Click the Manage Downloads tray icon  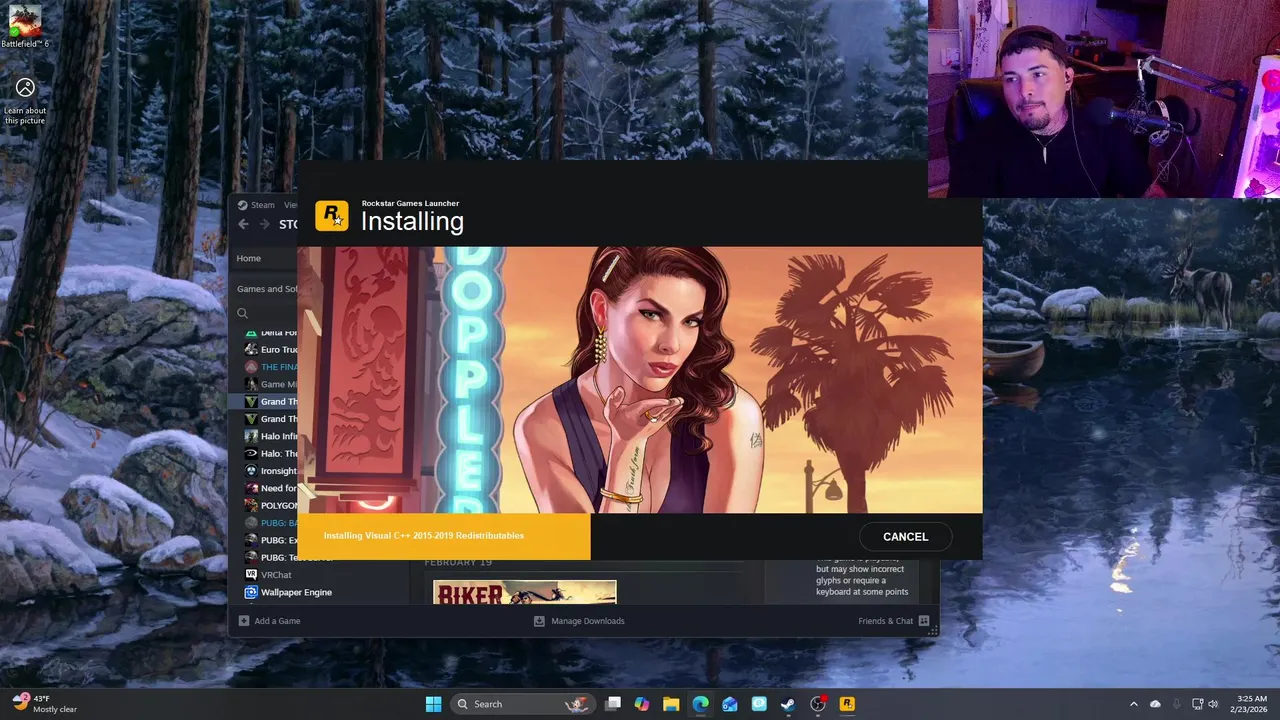tap(539, 621)
